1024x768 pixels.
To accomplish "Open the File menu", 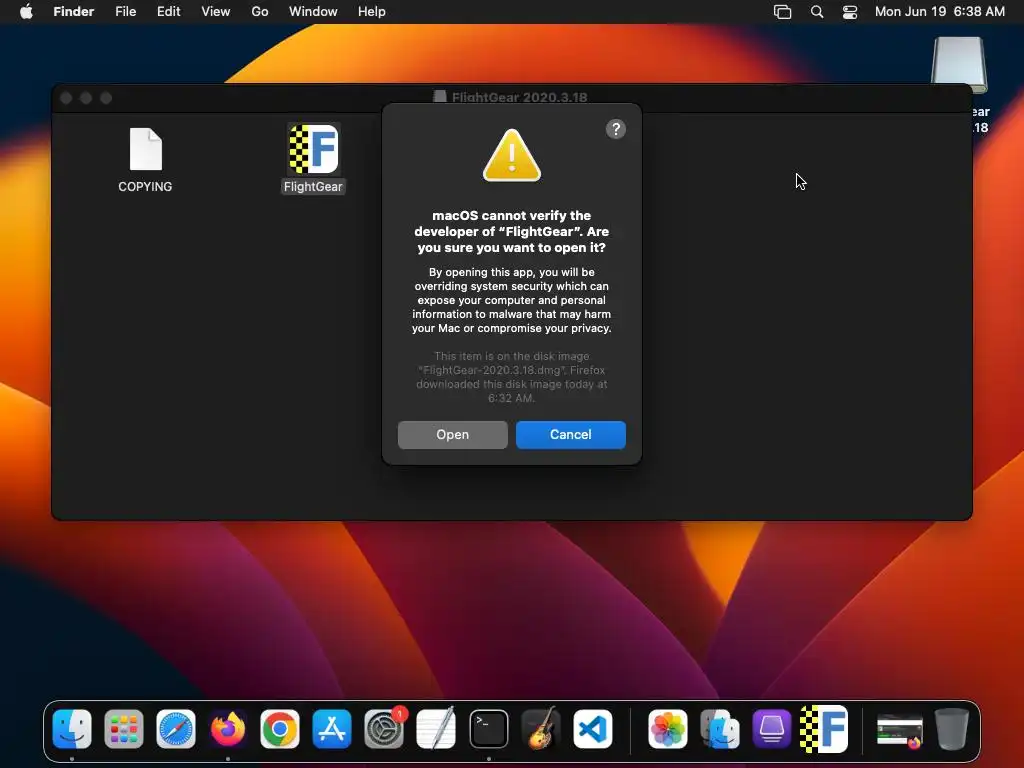I will click(125, 12).
